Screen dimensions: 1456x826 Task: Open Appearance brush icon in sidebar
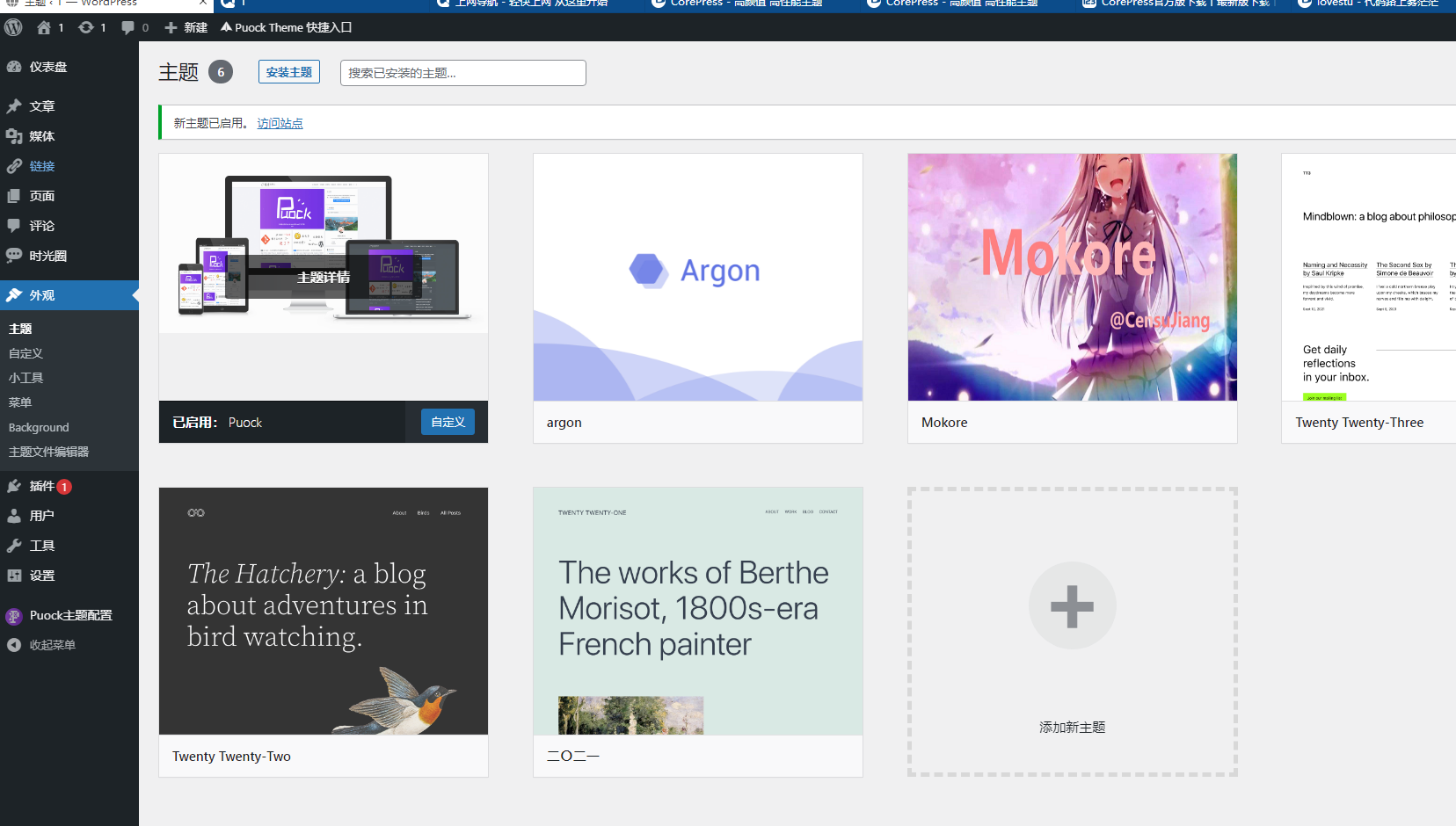pos(14,295)
